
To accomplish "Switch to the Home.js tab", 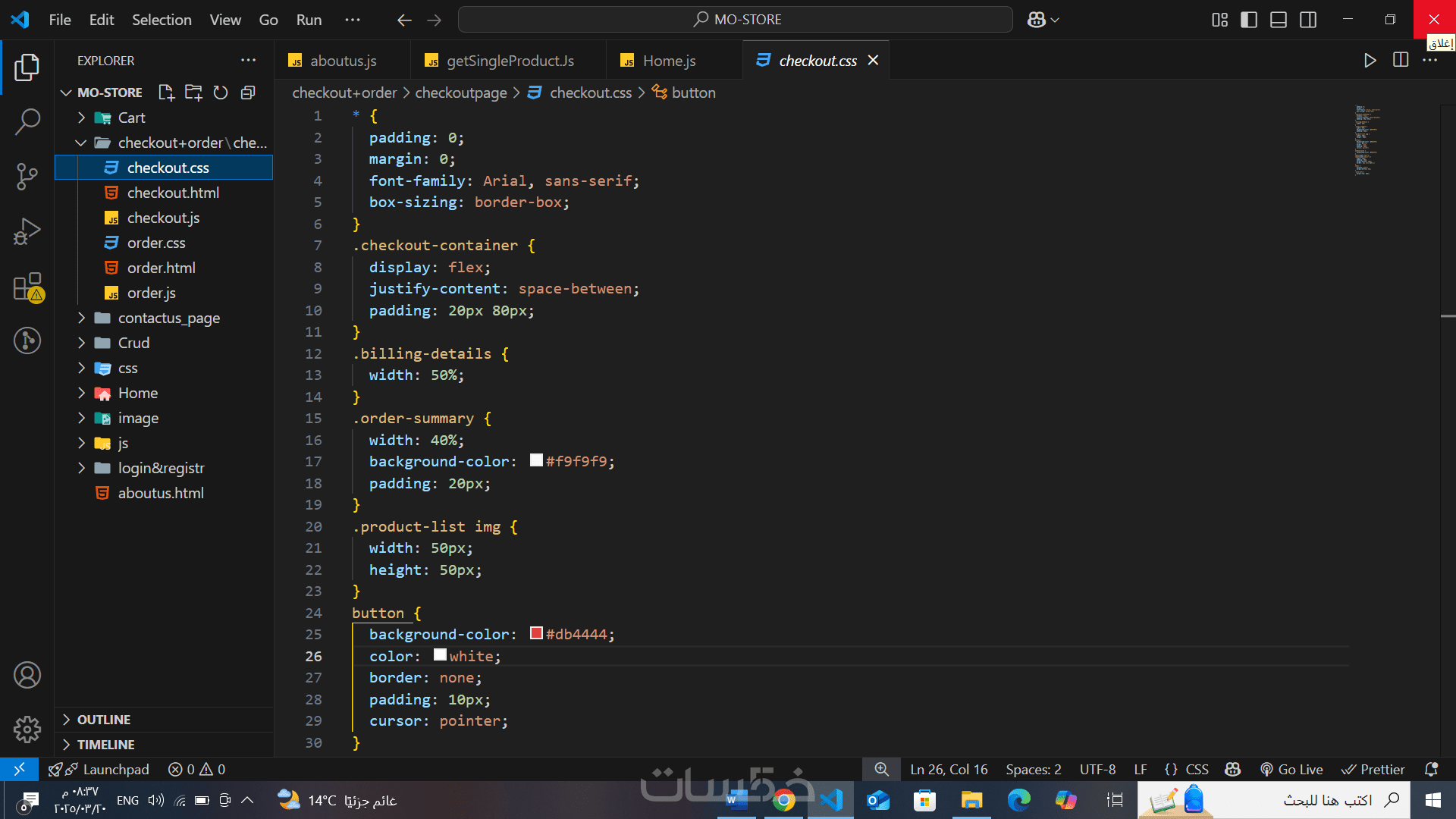I will click(x=669, y=61).
